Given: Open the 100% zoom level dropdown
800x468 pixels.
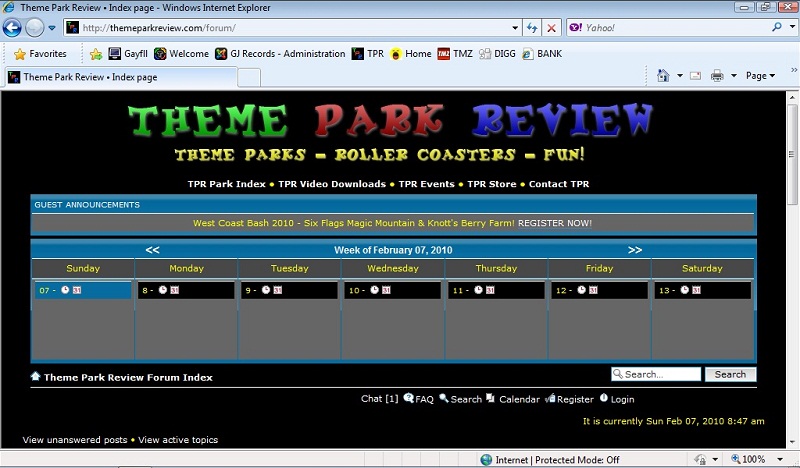Looking at the screenshot, I should tap(780, 459).
